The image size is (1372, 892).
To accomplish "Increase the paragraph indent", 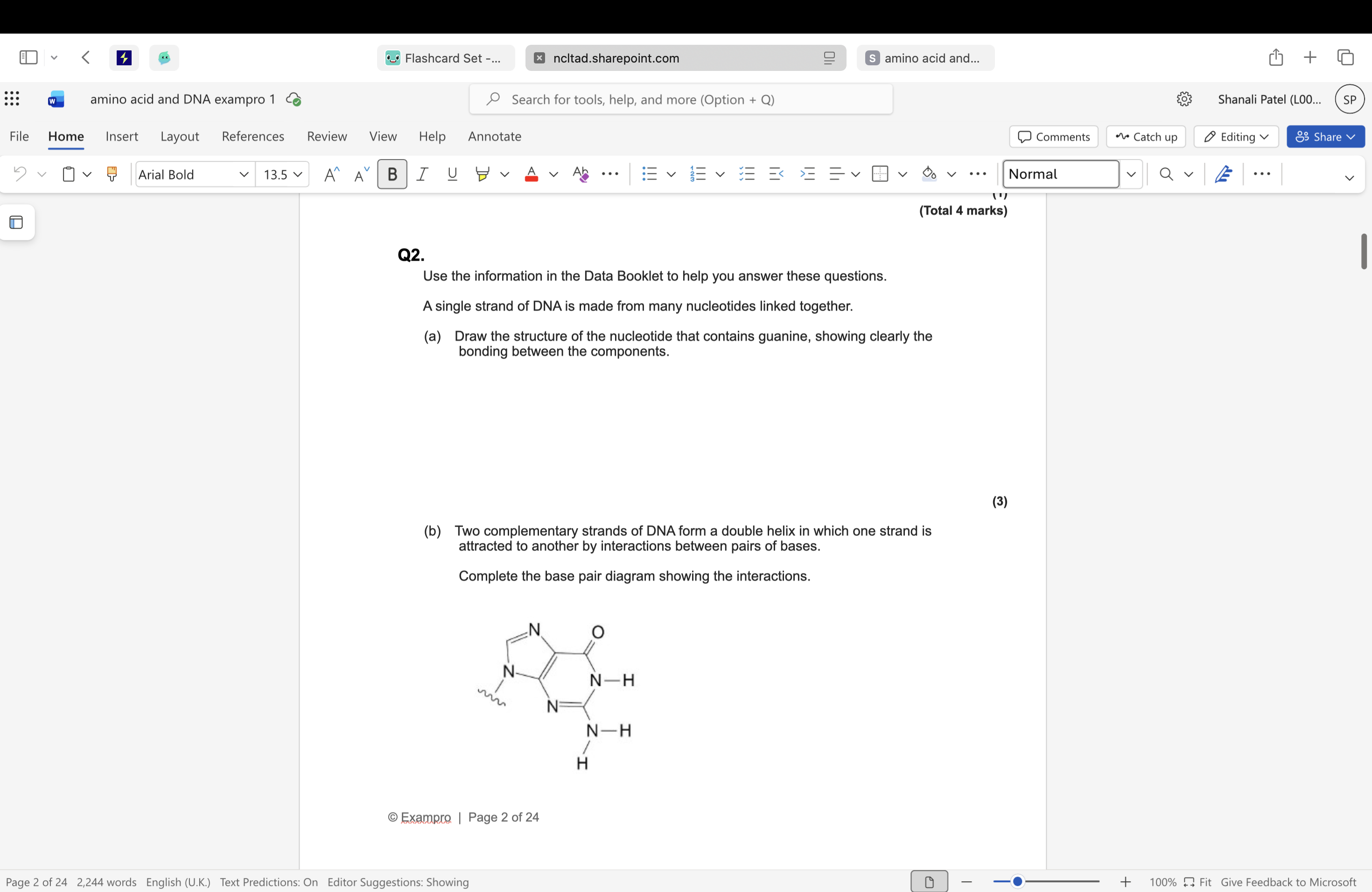I will [808, 174].
